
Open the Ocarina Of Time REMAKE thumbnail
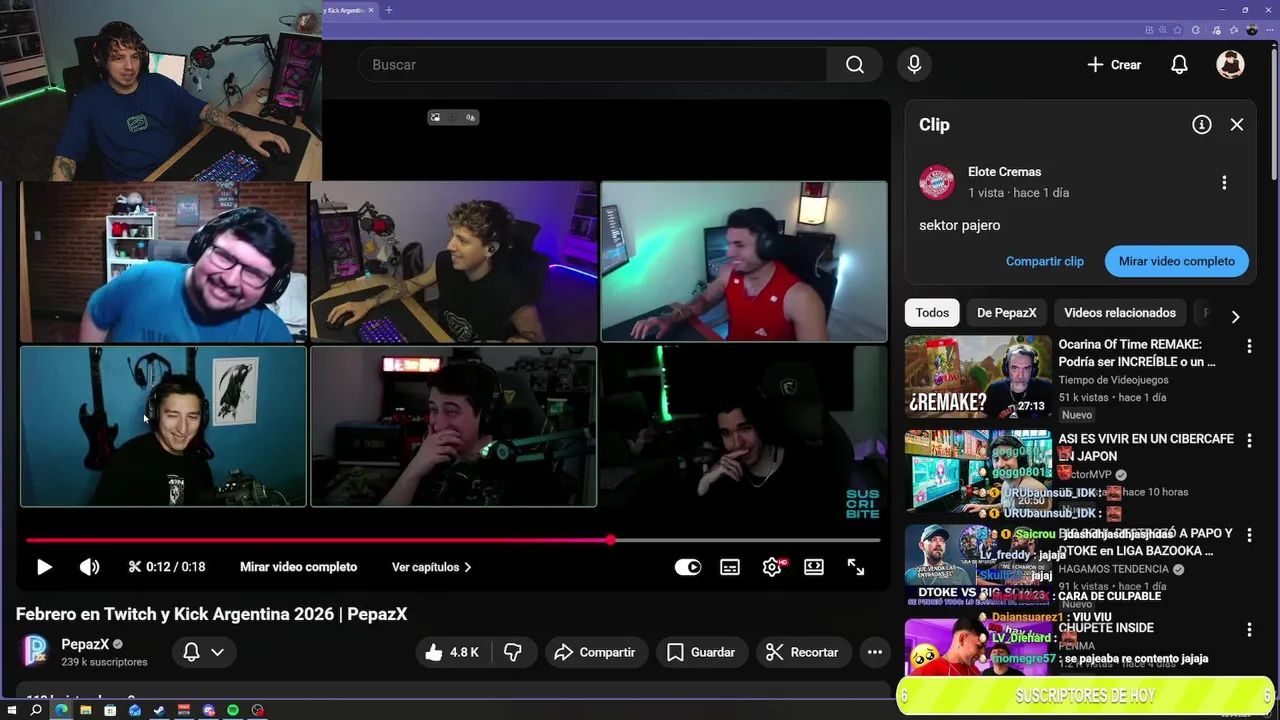(978, 377)
